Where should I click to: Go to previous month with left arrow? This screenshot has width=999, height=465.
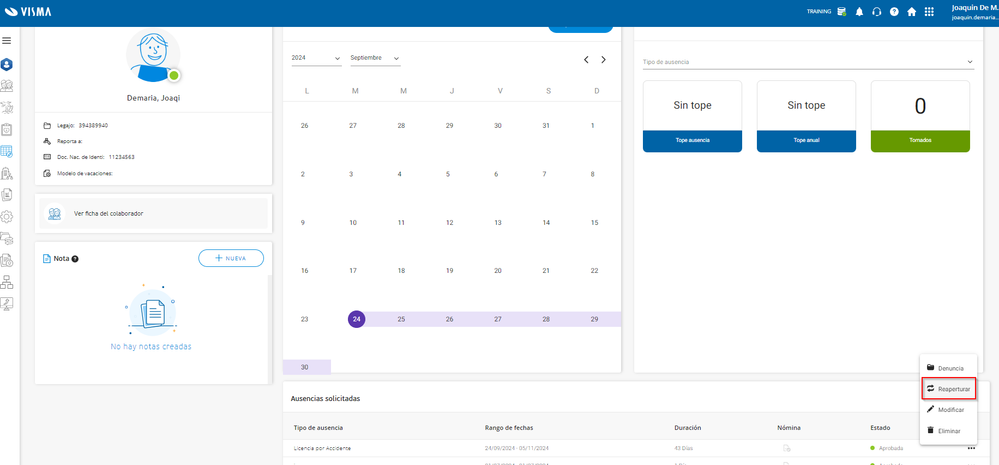[x=586, y=60]
